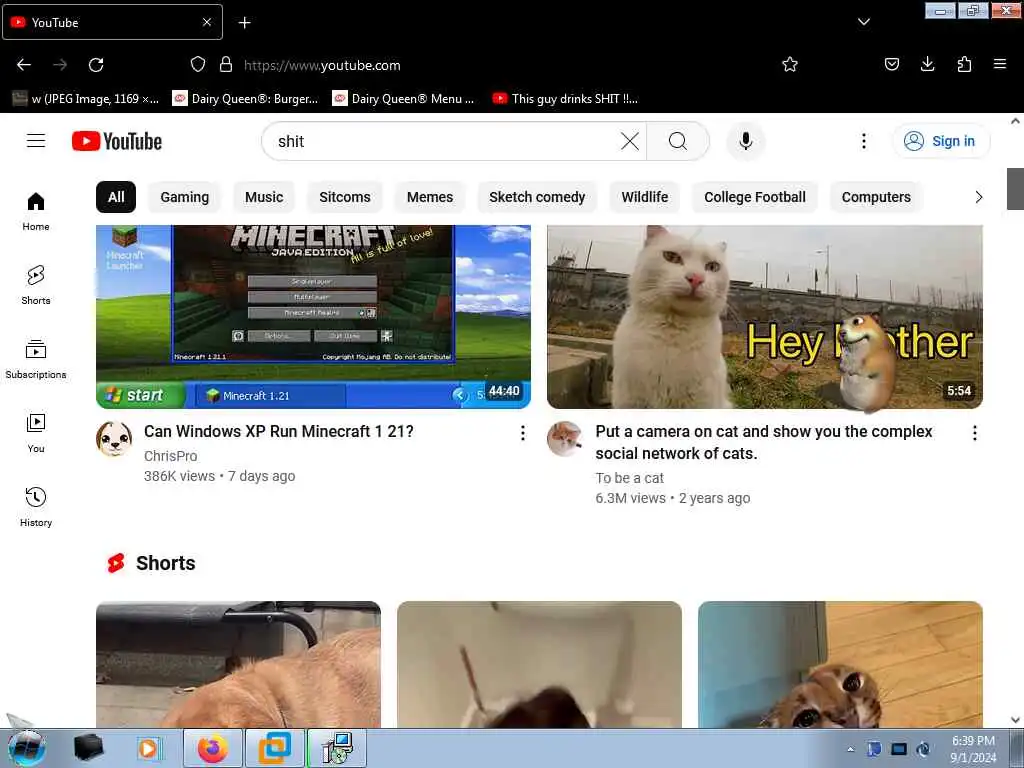The width and height of the screenshot is (1024, 768).
Task: Show browser downloads
Action: pyautogui.click(x=927, y=64)
